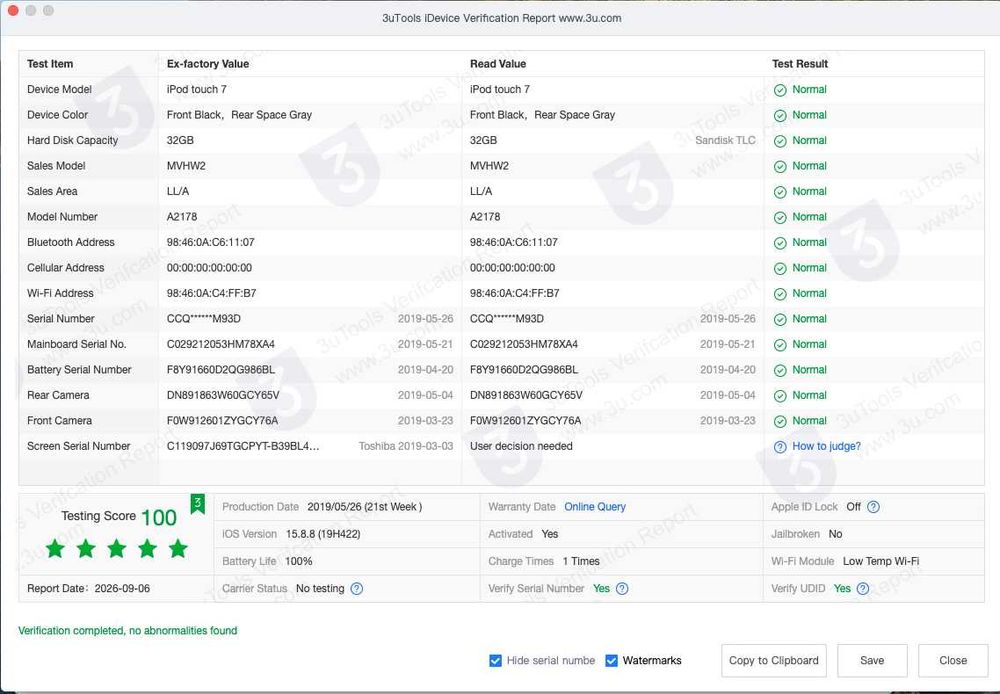The image size is (1000, 694).
Task: Click the check icon in Sales Model row
Action: point(780,166)
